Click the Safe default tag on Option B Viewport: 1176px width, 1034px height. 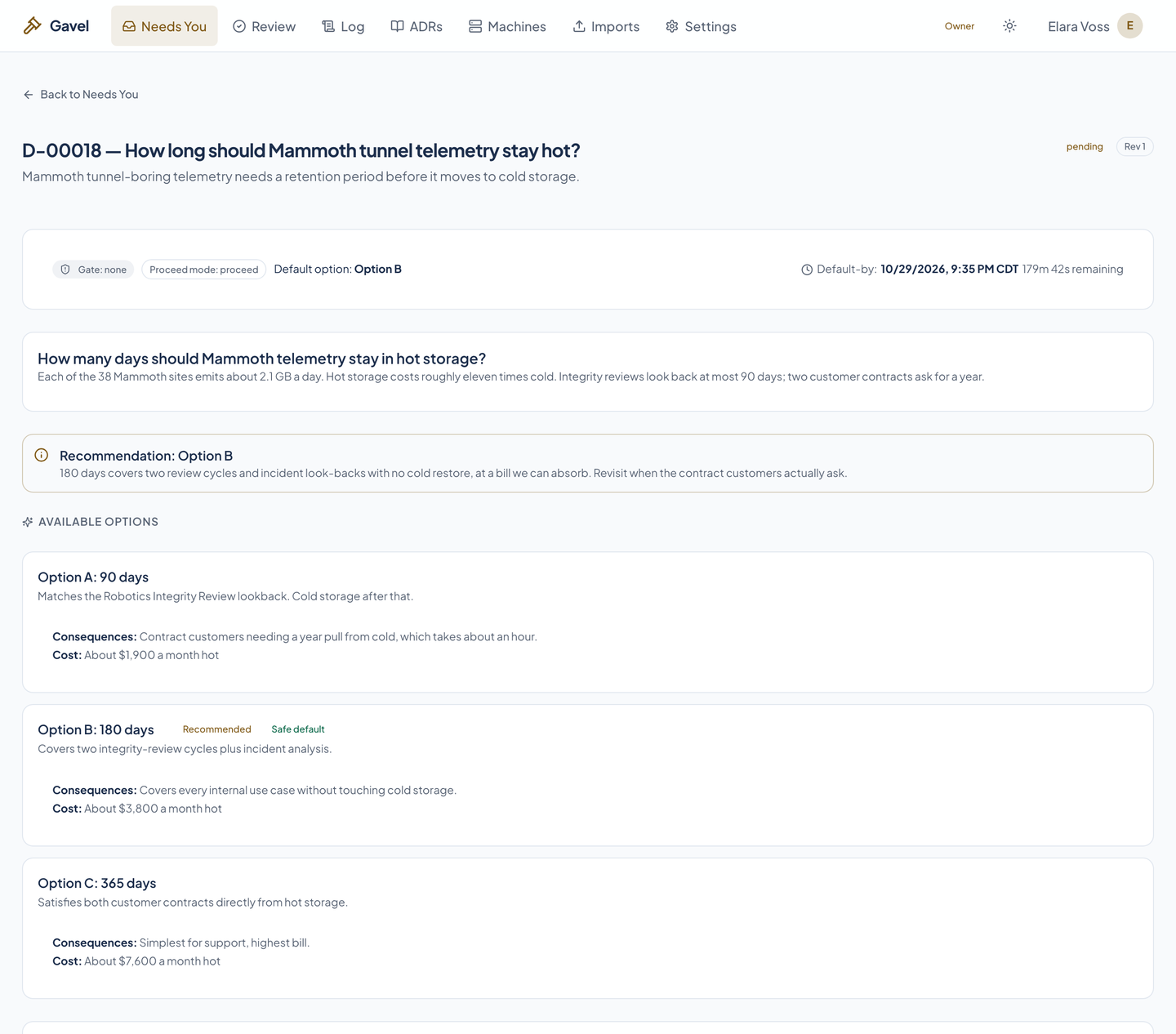298,729
